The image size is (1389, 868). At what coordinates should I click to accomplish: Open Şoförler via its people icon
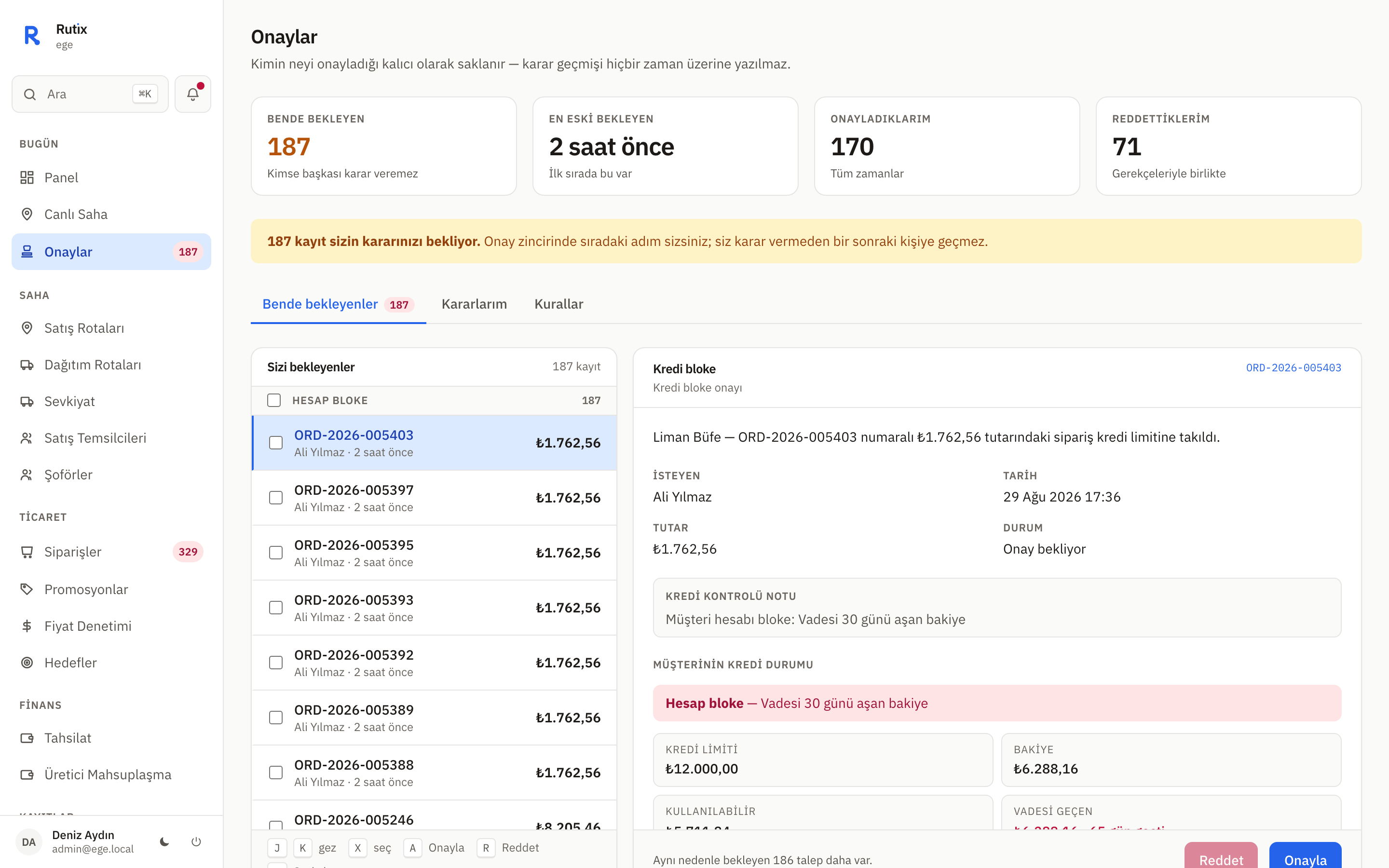pos(27,475)
